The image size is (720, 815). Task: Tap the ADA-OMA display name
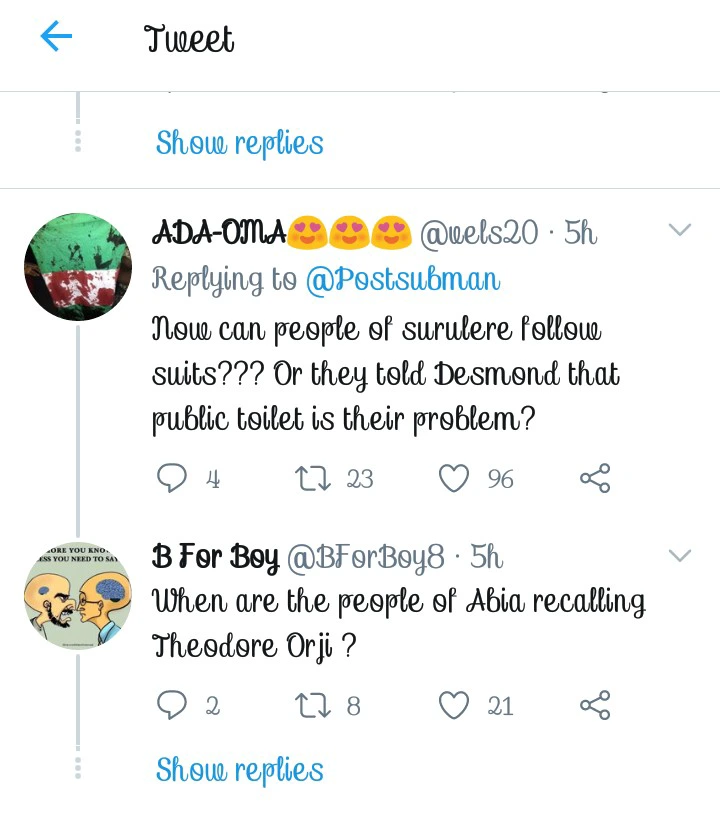pyautogui.click(x=219, y=233)
